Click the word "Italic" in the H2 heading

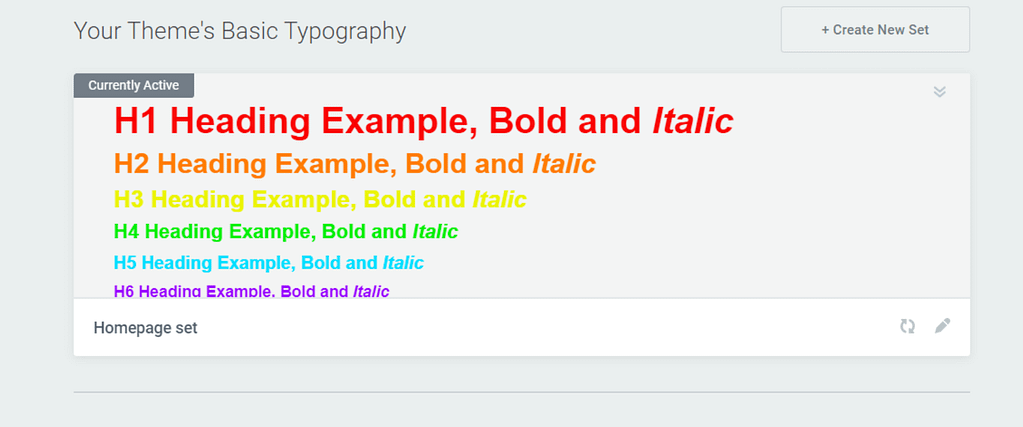564,163
